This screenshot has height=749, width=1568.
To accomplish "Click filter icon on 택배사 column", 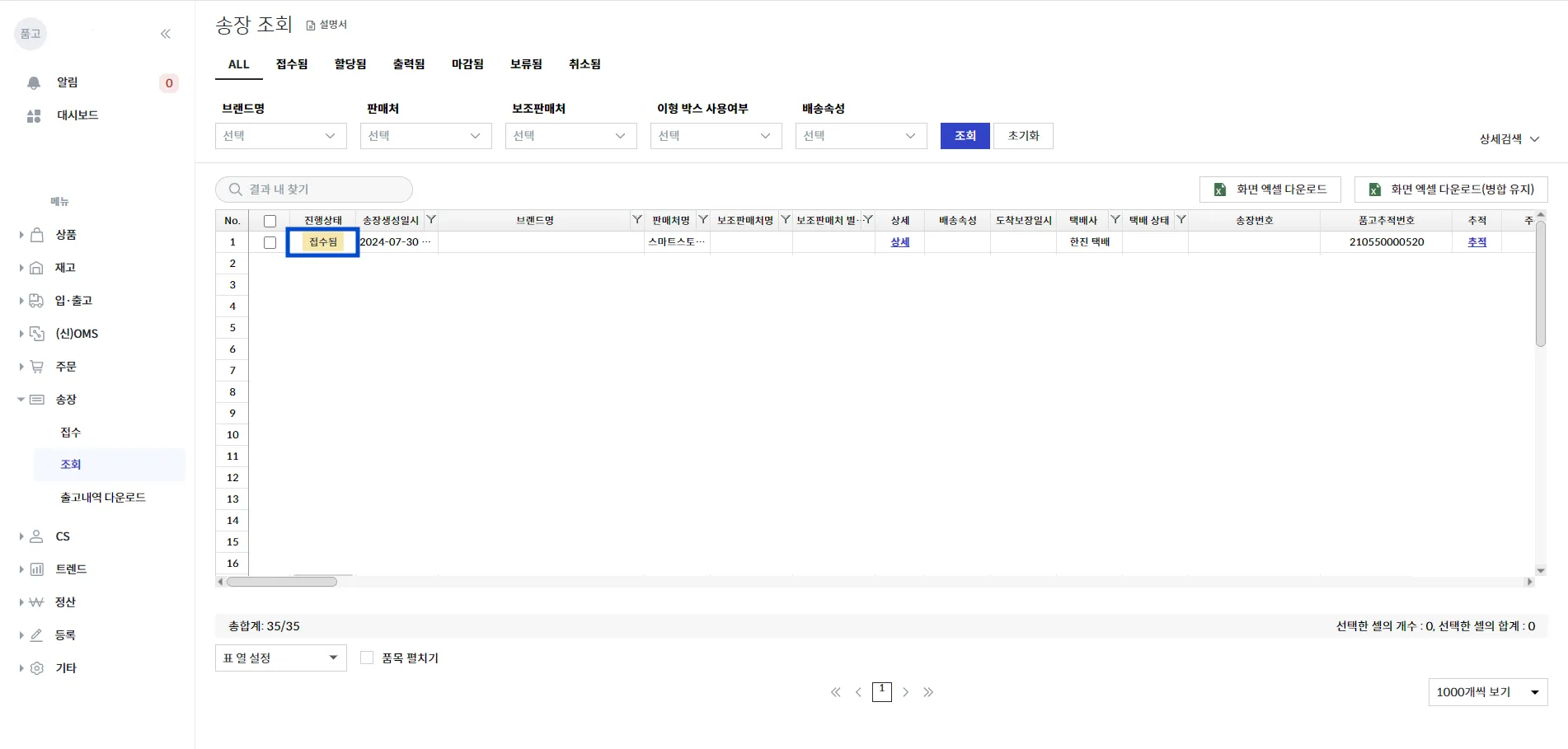I will 1115,220.
